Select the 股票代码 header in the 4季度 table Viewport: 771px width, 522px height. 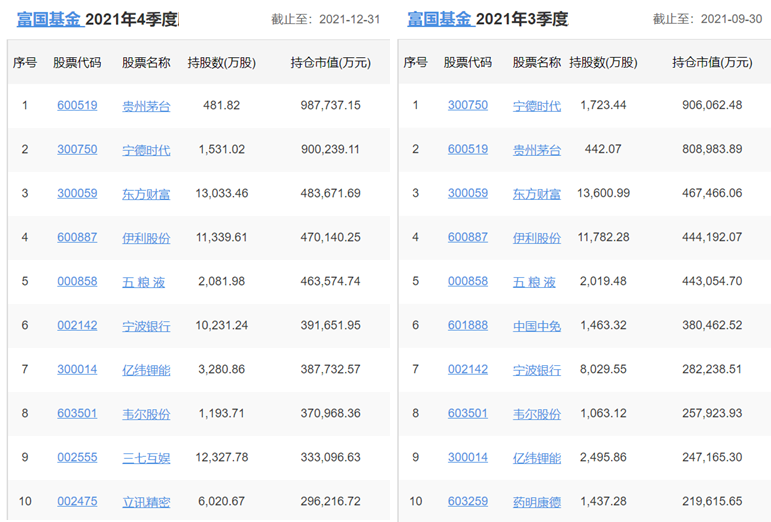pyautogui.click(x=77, y=62)
